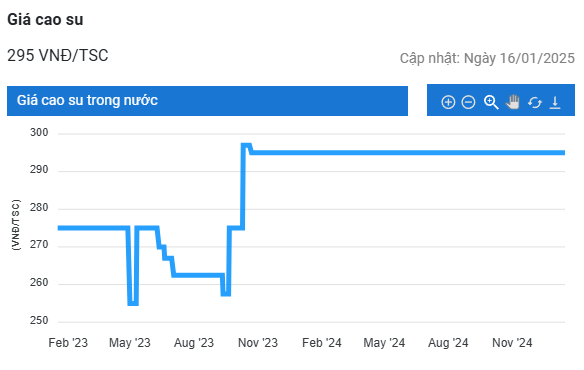The height and width of the screenshot is (370, 584).
Task: Reset chart zoom with refresh icon
Action: coord(534,102)
